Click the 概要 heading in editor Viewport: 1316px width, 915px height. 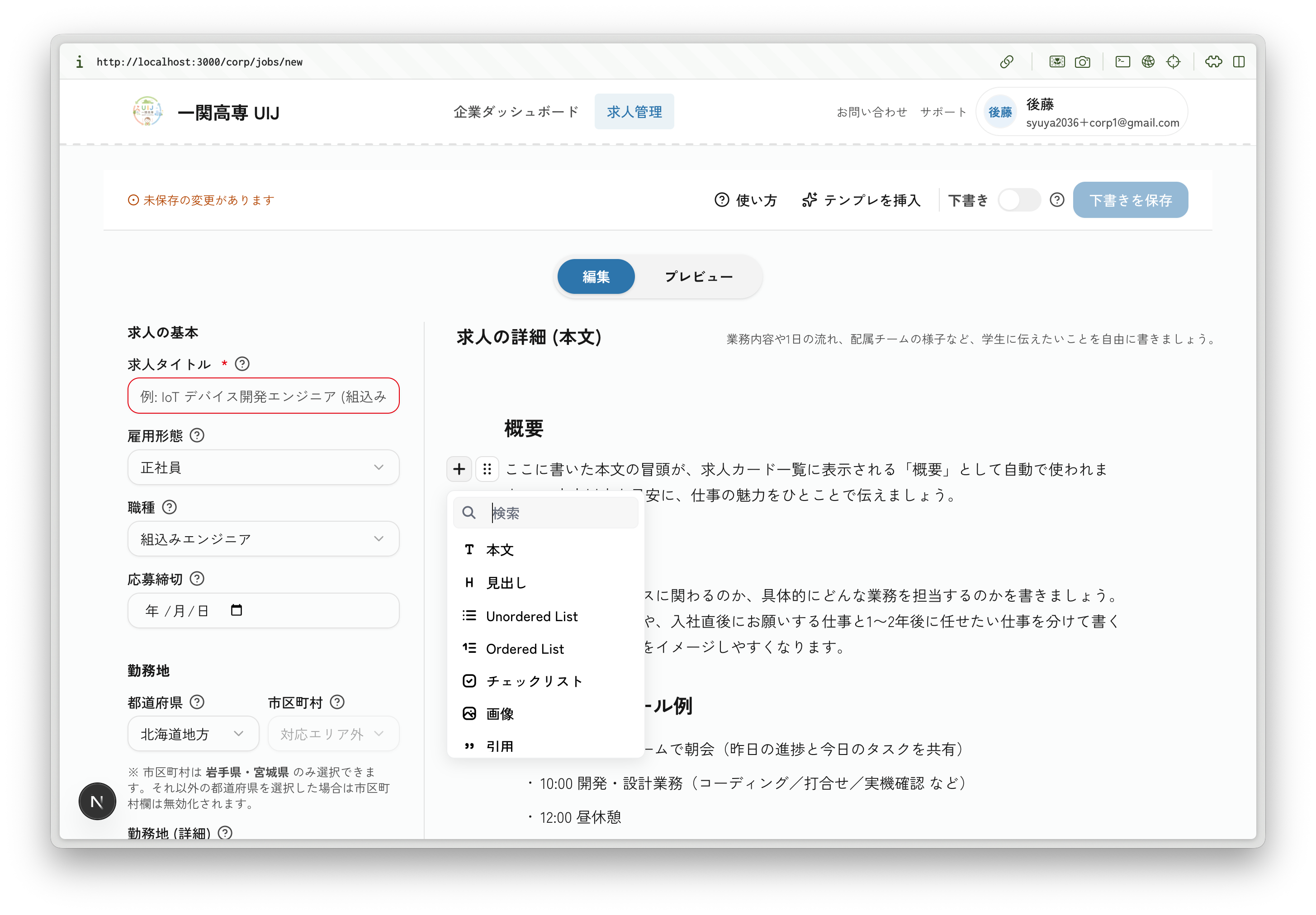523,429
